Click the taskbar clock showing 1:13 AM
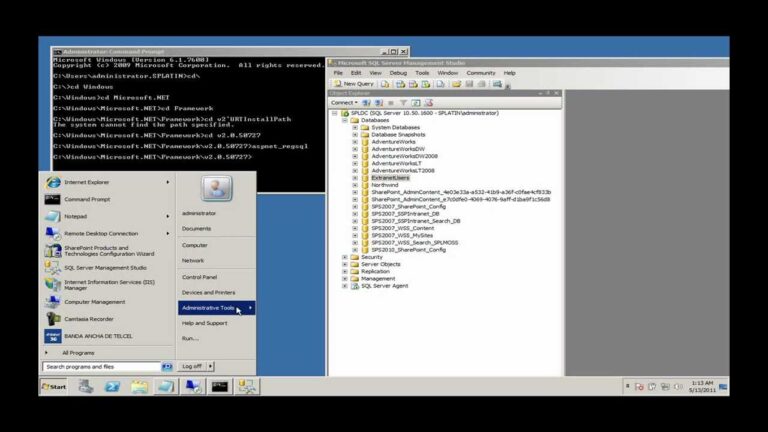 coord(702,386)
